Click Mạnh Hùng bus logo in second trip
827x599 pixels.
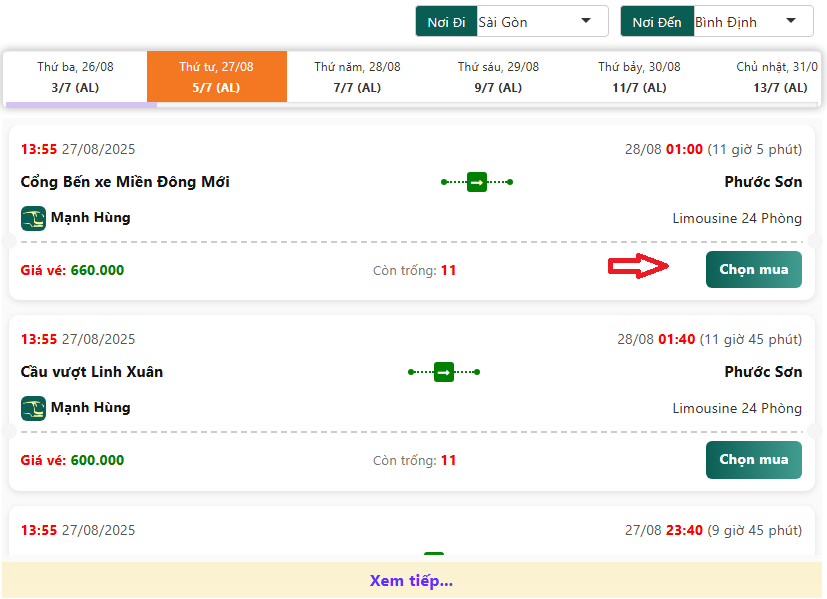pyautogui.click(x=33, y=408)
